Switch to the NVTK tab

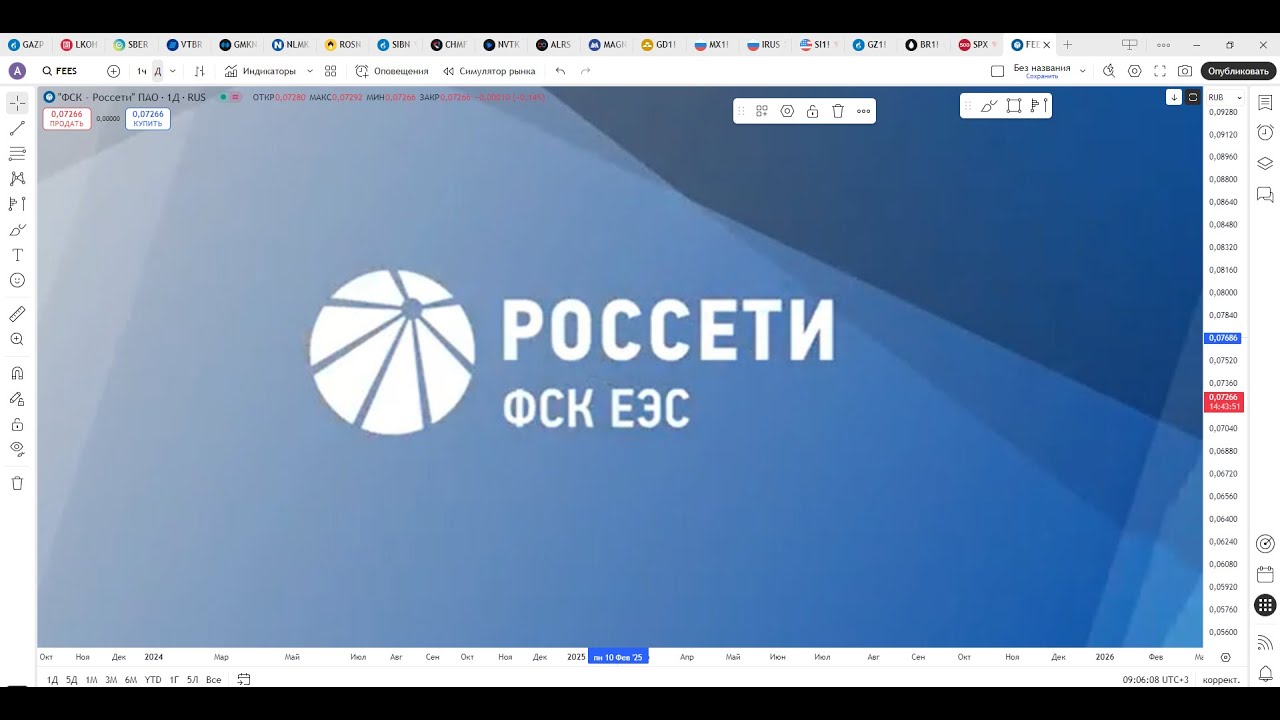(x=501, y=45)
